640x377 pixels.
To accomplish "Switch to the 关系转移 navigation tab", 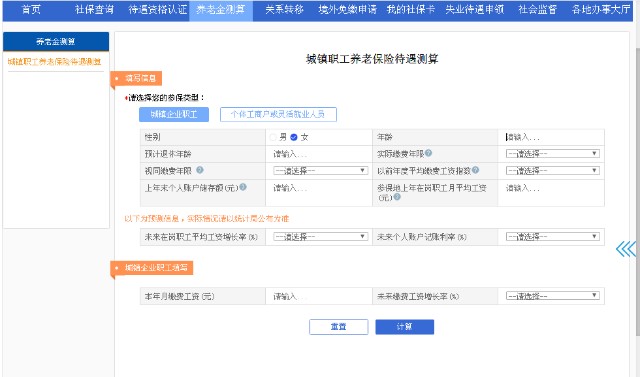I will point(284,10).
